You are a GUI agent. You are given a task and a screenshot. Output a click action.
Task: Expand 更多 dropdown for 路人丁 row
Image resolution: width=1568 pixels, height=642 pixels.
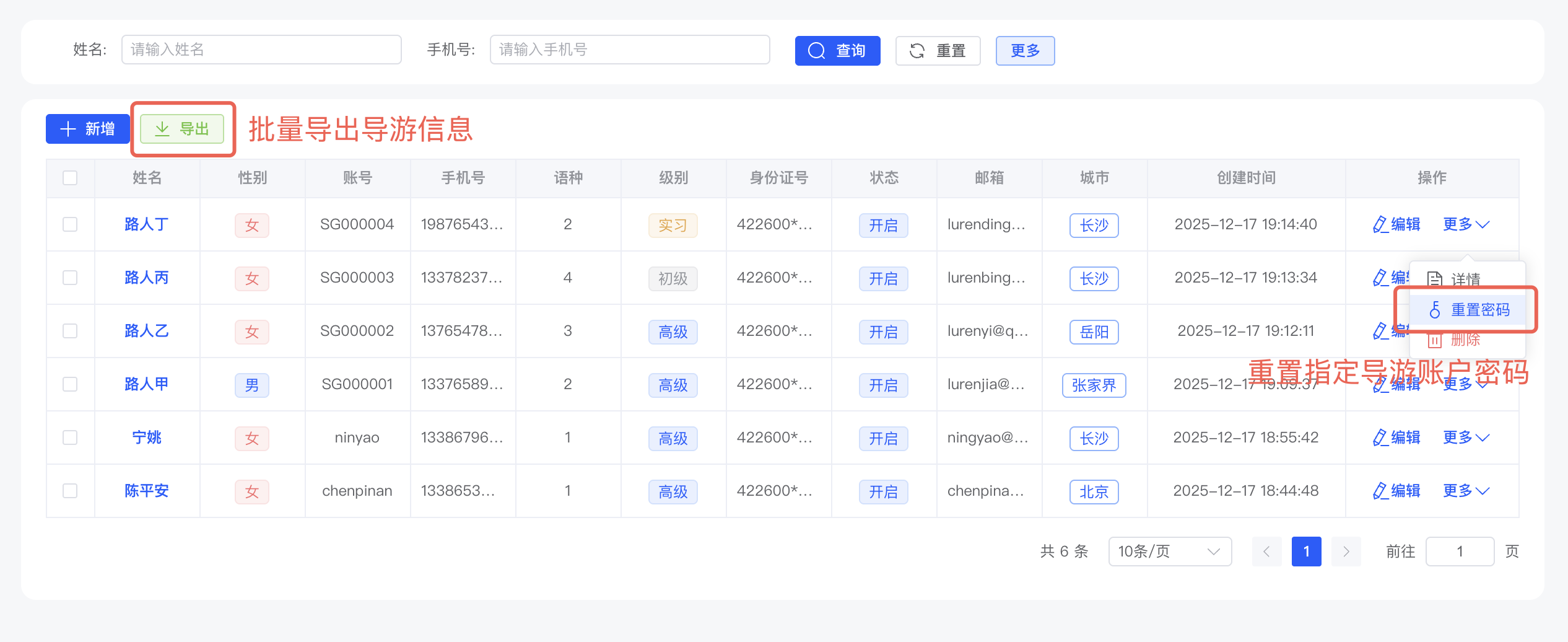1465,224
